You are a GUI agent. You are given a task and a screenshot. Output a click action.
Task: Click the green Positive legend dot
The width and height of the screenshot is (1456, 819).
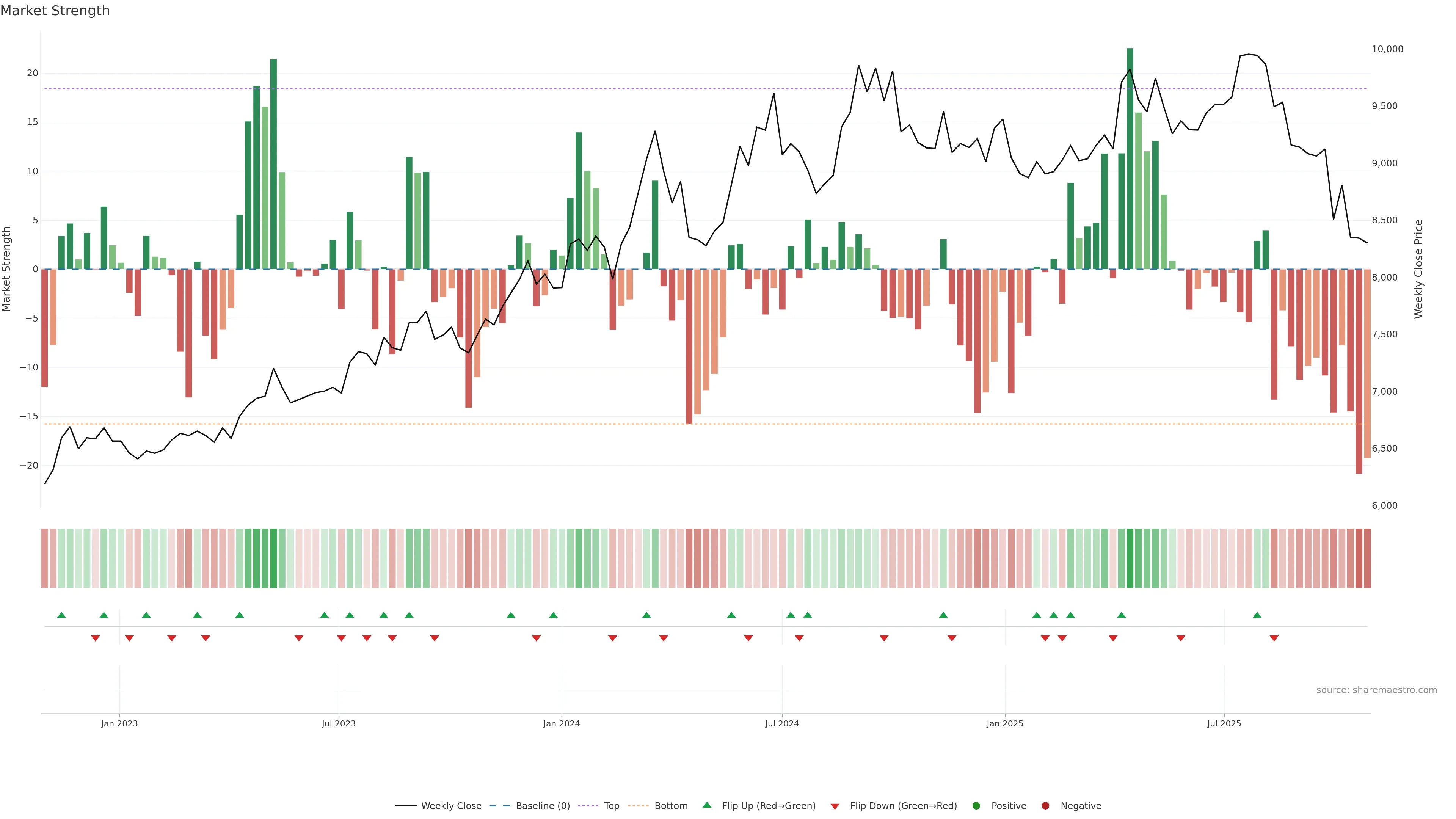[x=976, y=805]
